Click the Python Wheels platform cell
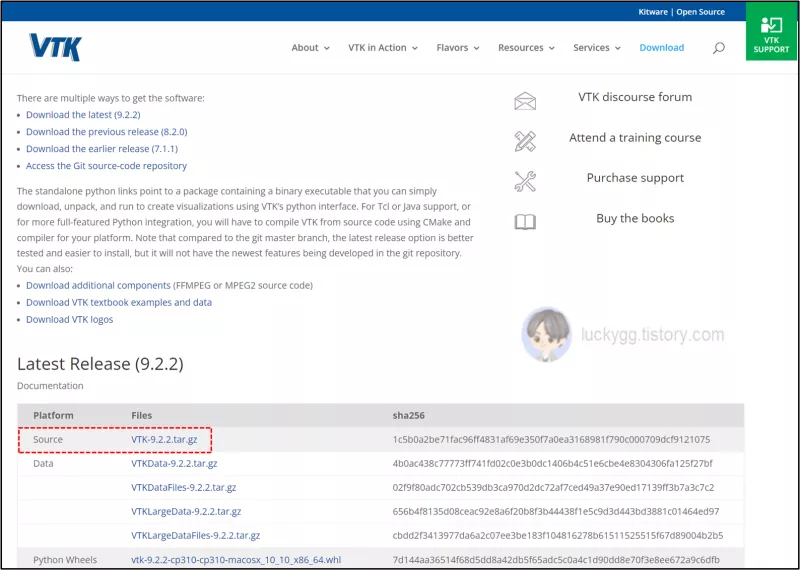 click(x=65, y=560)
